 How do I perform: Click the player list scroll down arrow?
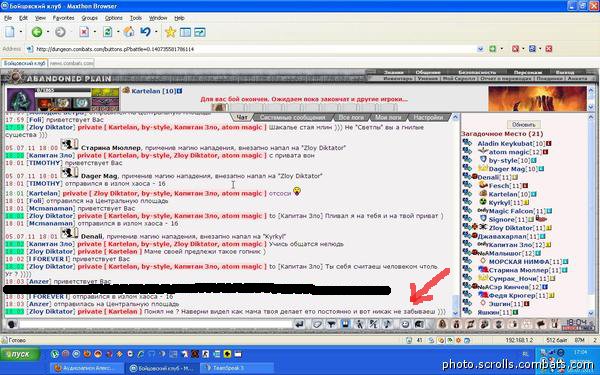pyautogui.click(x=592, y=313)
